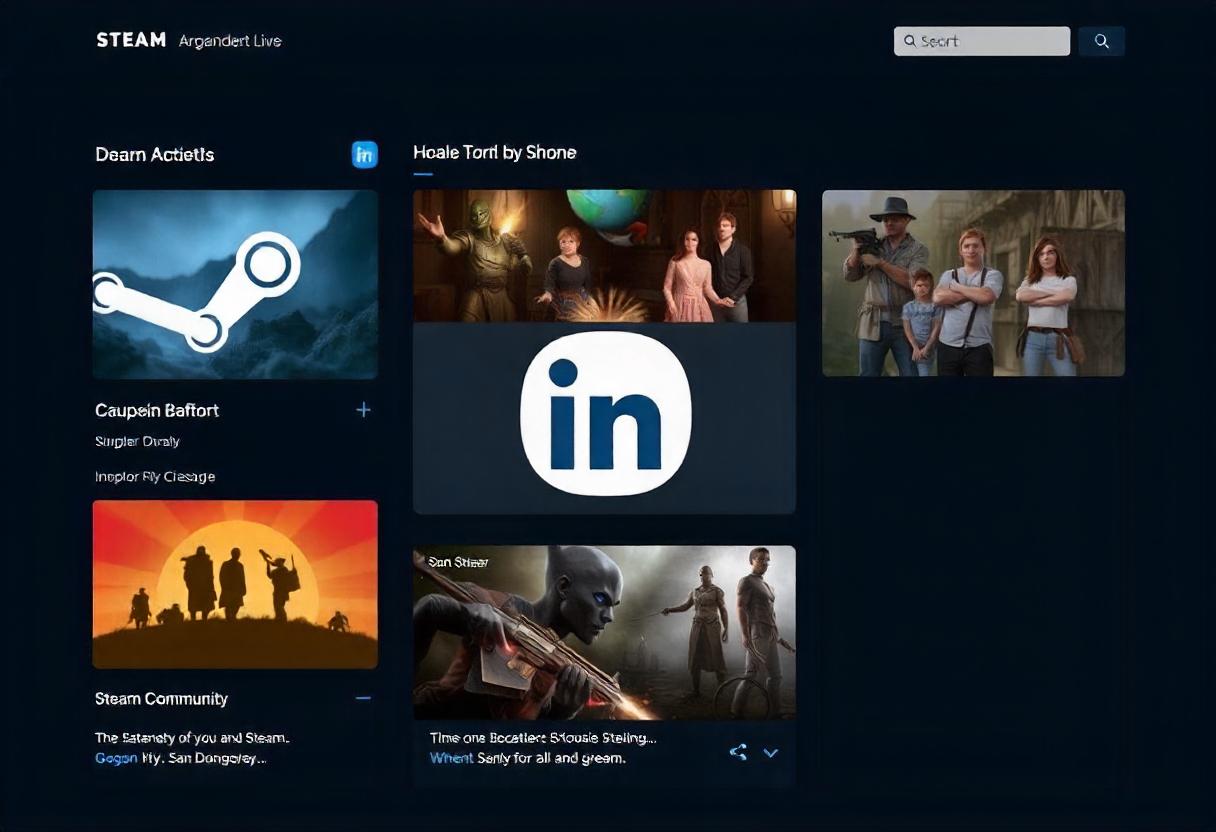Open the sunset silhouettes thumbnail
Viewport: 1216px width, 832px height.
[x=235, y=584]
